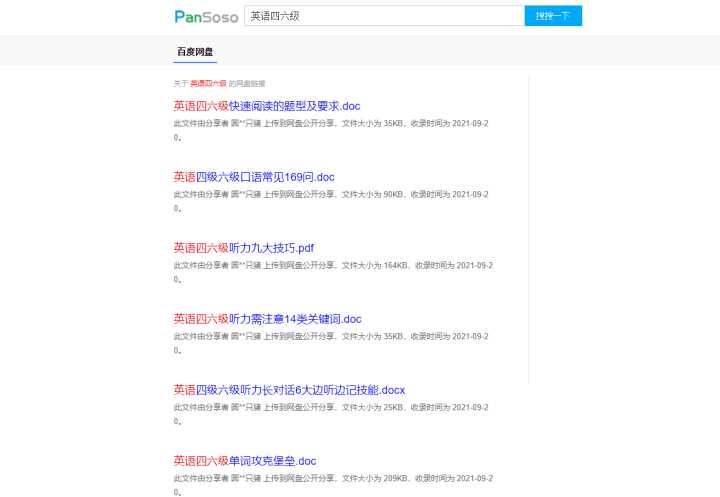
Task: Open 英语四级六级听力长对话6大边听边记技能.docx result
Action: [289, 390]
